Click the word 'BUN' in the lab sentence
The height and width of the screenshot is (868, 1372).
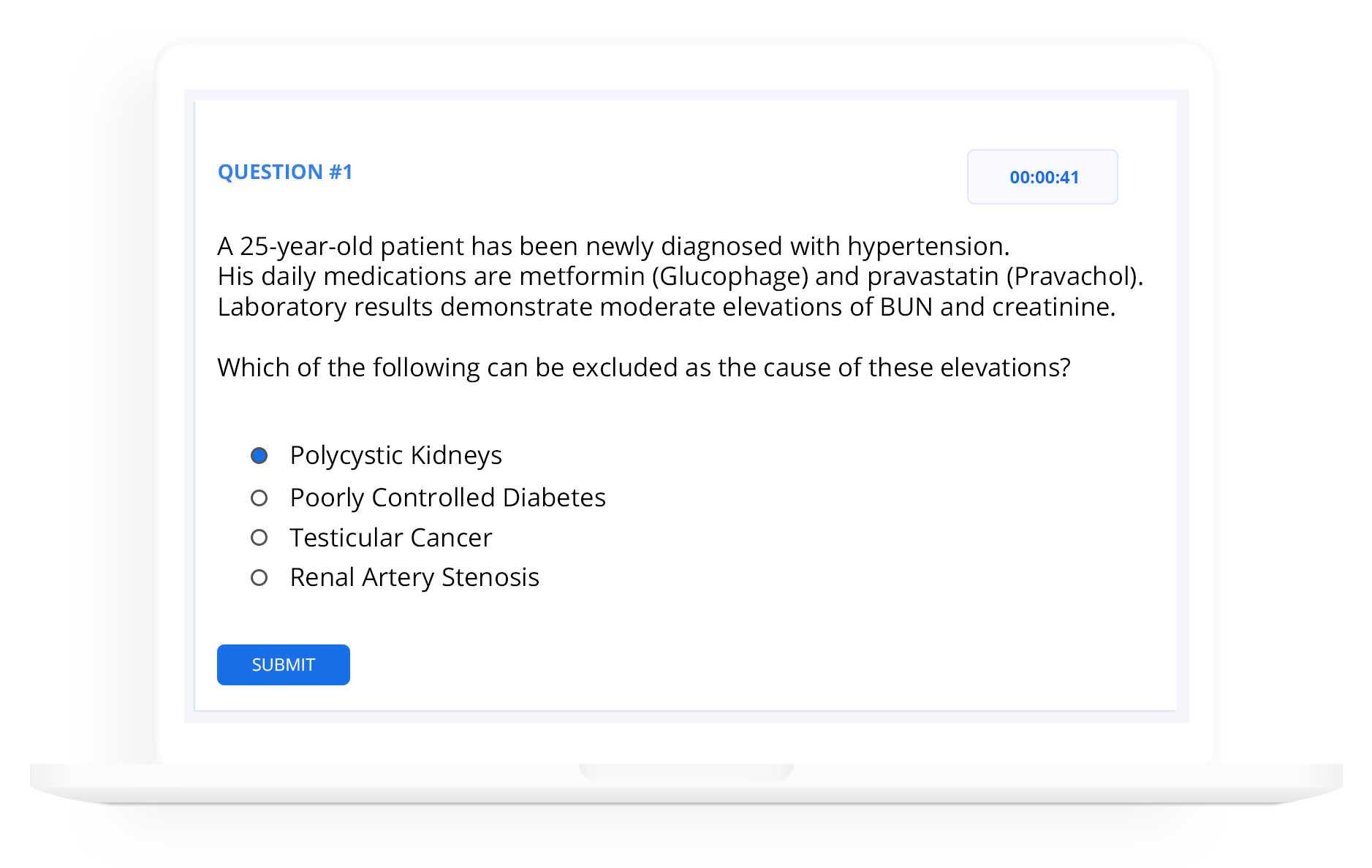coord(906,307)
